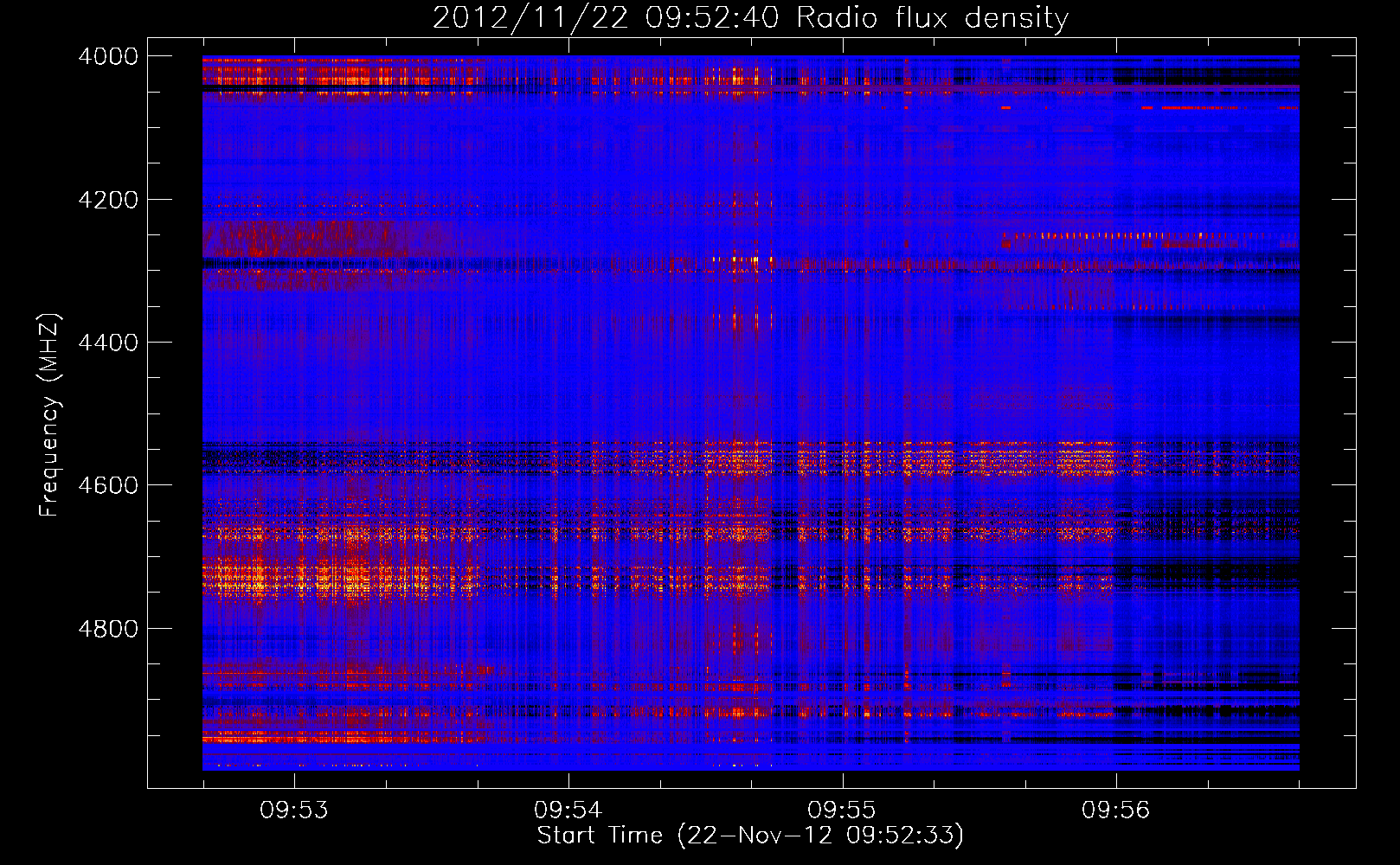Click the 4200 frequency tick label

coord(108,200)
